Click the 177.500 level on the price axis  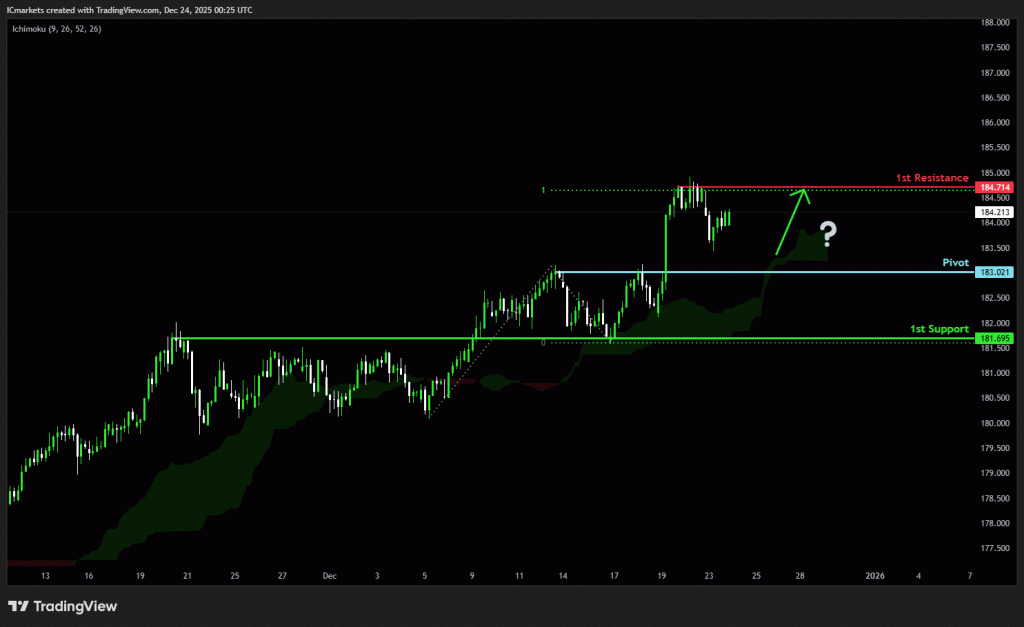click(x=993, y=548)
